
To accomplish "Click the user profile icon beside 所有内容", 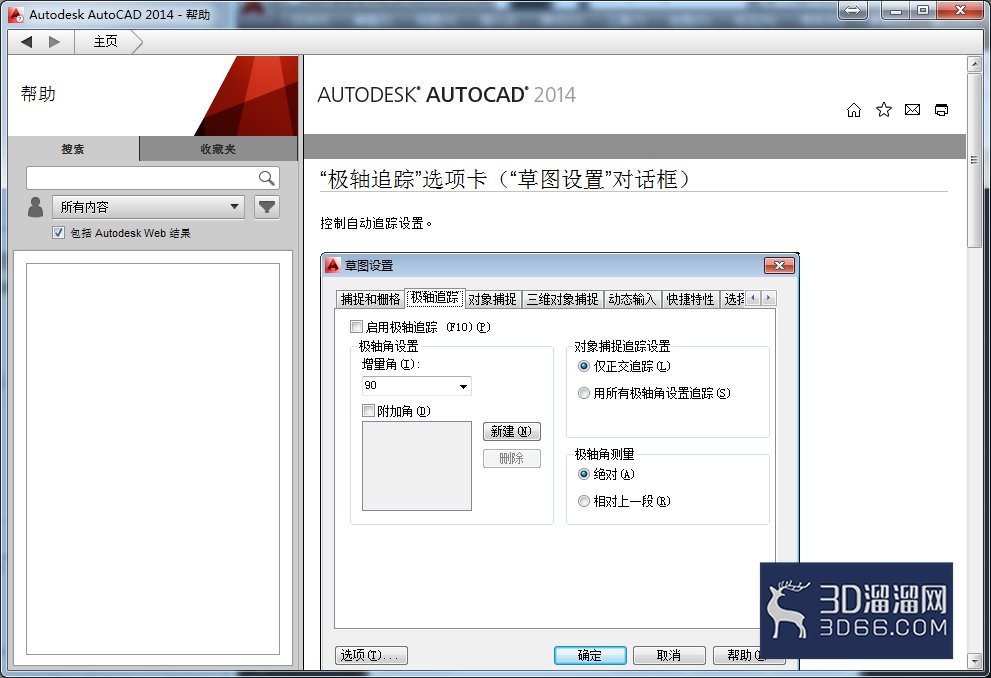I will click(36, 207).
